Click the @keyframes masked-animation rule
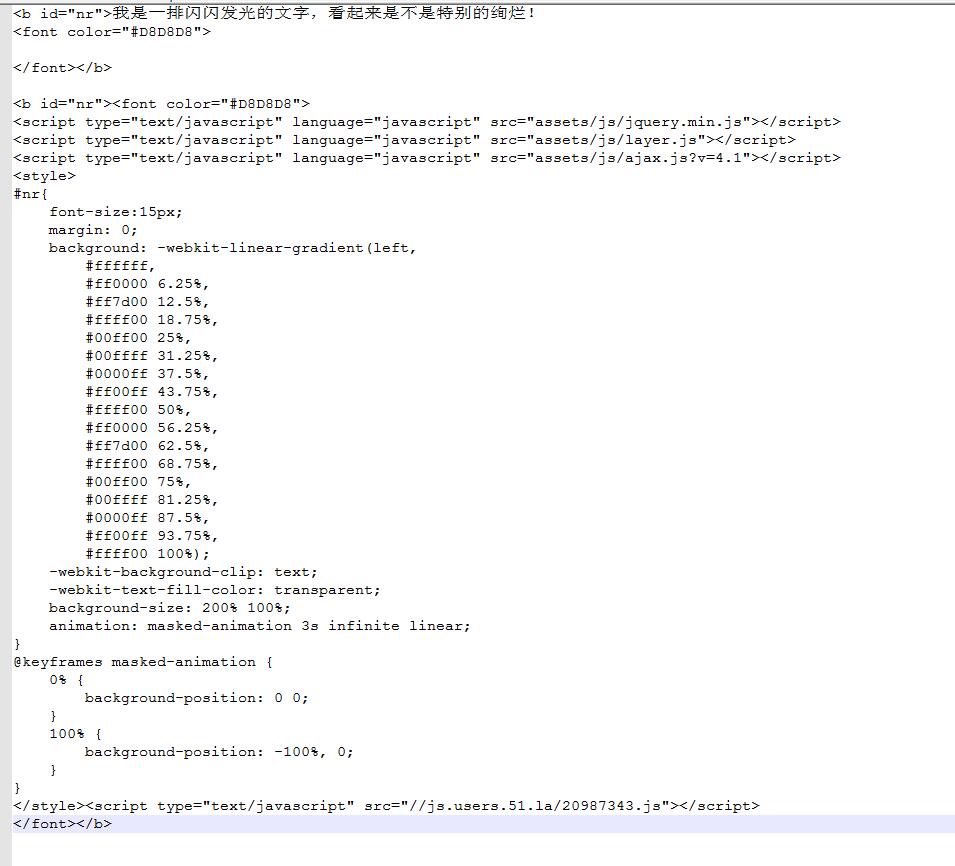 point(142,662)
